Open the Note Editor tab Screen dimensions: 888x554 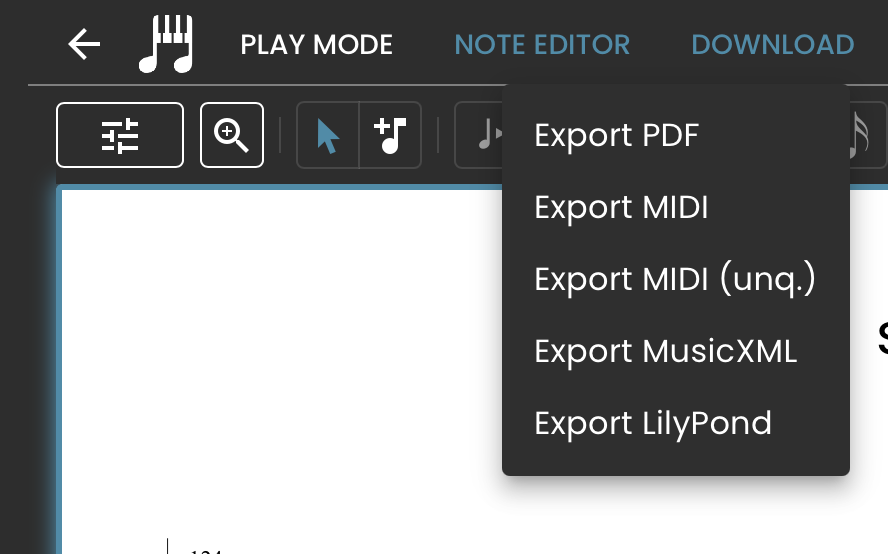coord(542,45)
